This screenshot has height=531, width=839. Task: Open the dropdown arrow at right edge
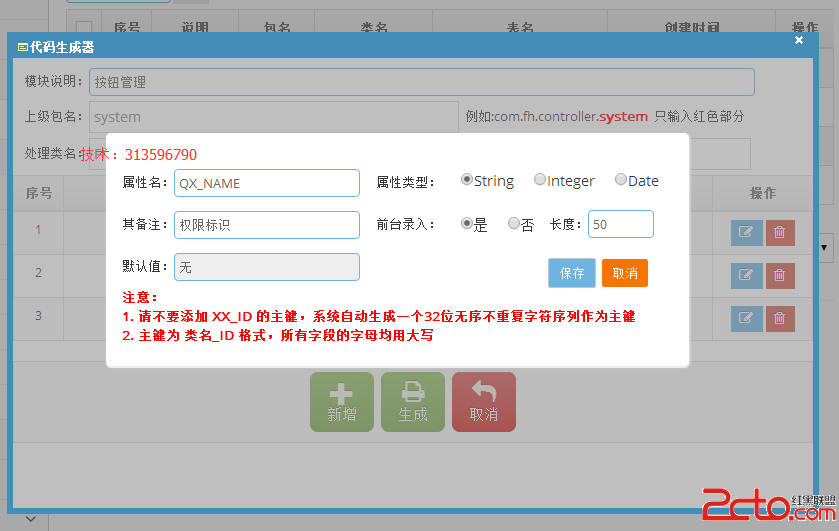tap(824, 247)
